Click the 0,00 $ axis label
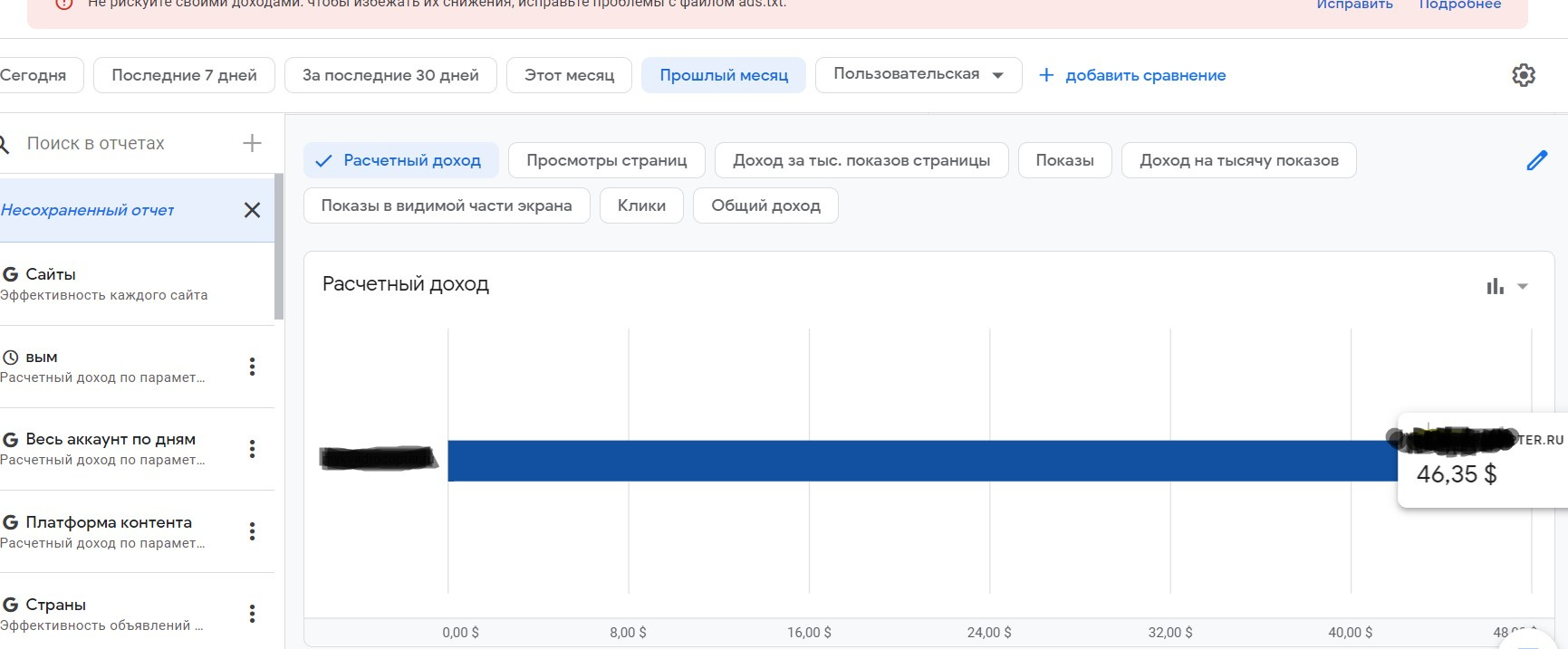1568x649 pixels. tap(460, 633)
